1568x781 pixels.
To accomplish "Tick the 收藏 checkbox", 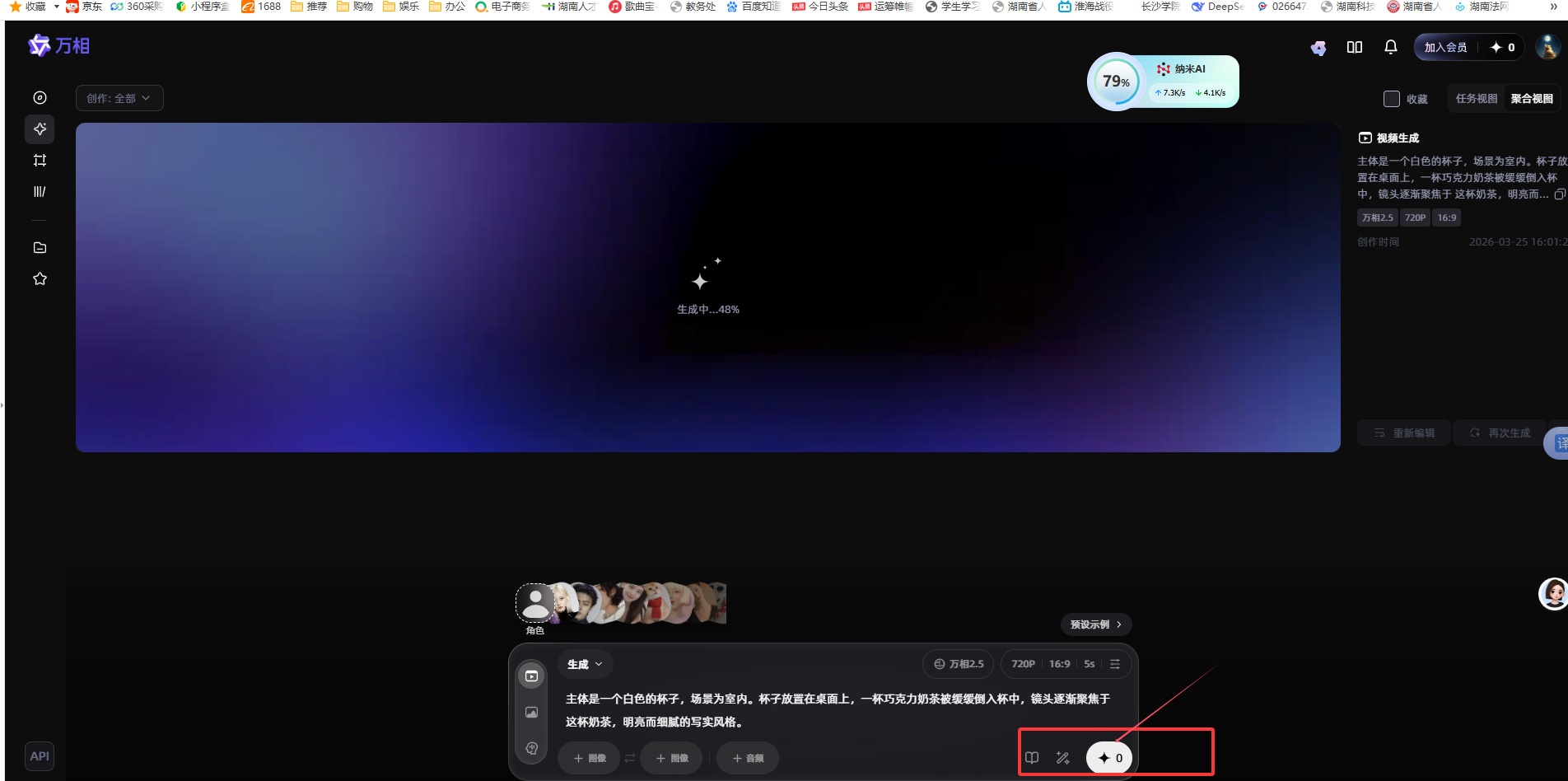I will pos(1392,99).
